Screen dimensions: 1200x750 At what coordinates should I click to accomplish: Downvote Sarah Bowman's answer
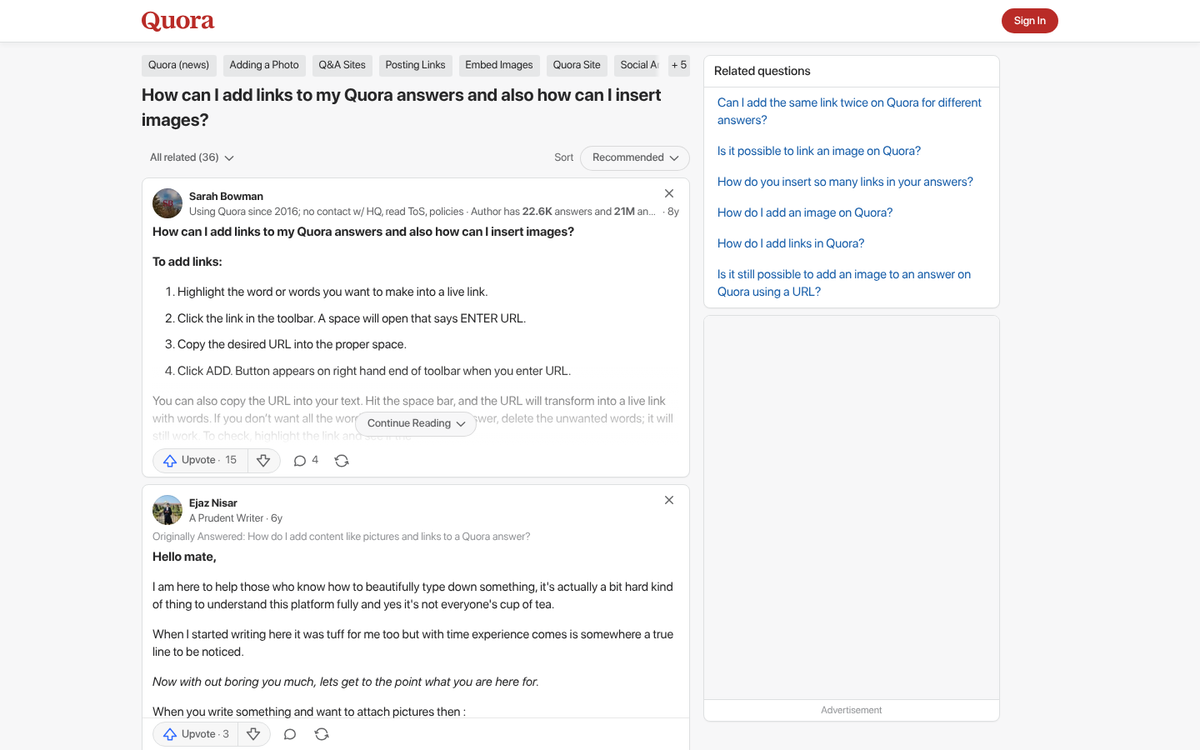[263, 460]
